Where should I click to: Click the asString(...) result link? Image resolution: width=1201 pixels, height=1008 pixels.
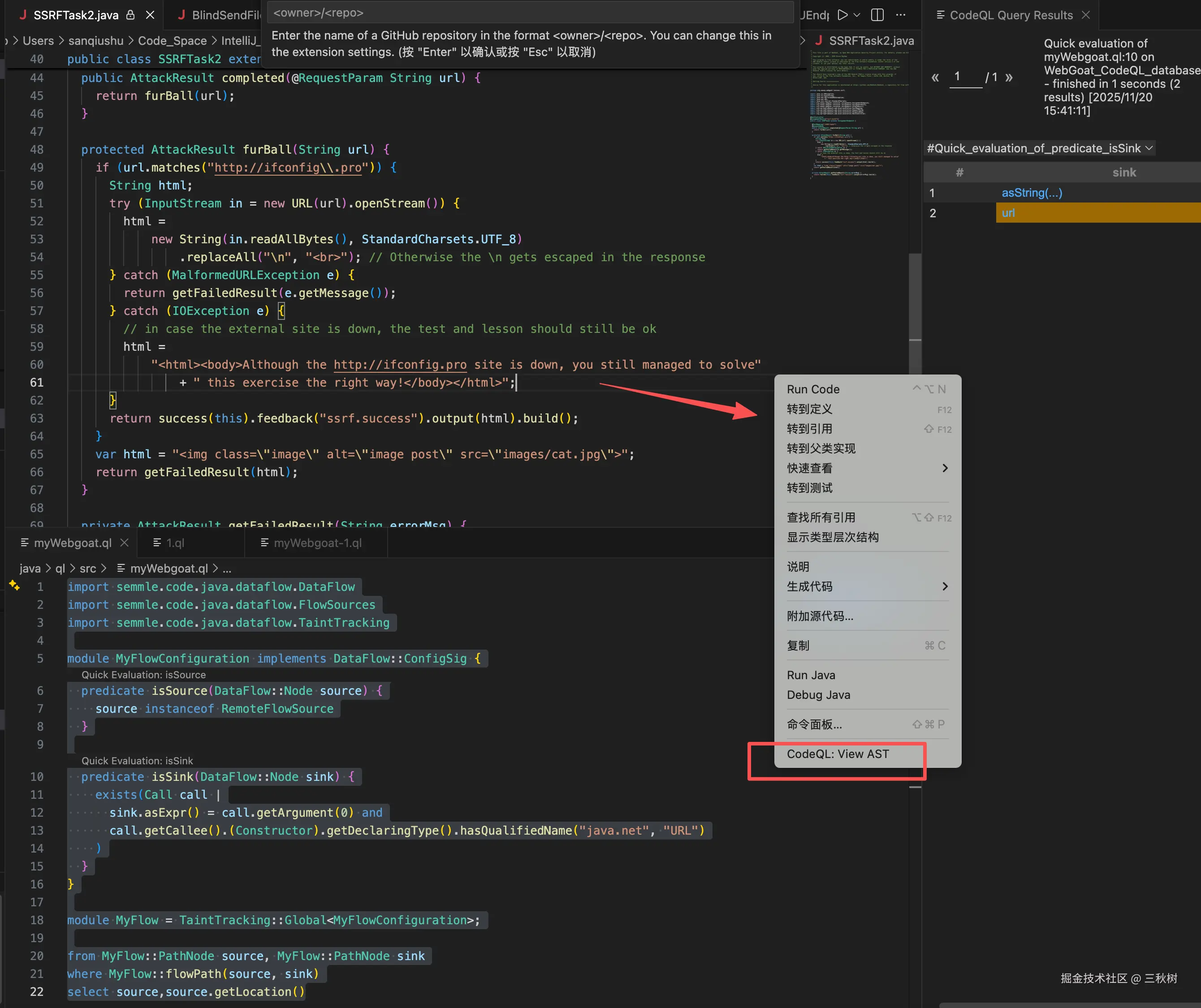tap(1031, 193)
